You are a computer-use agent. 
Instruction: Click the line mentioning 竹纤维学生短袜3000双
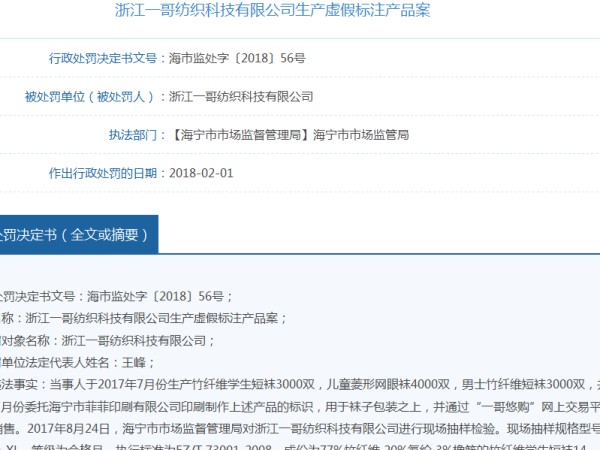click(300, 384)
